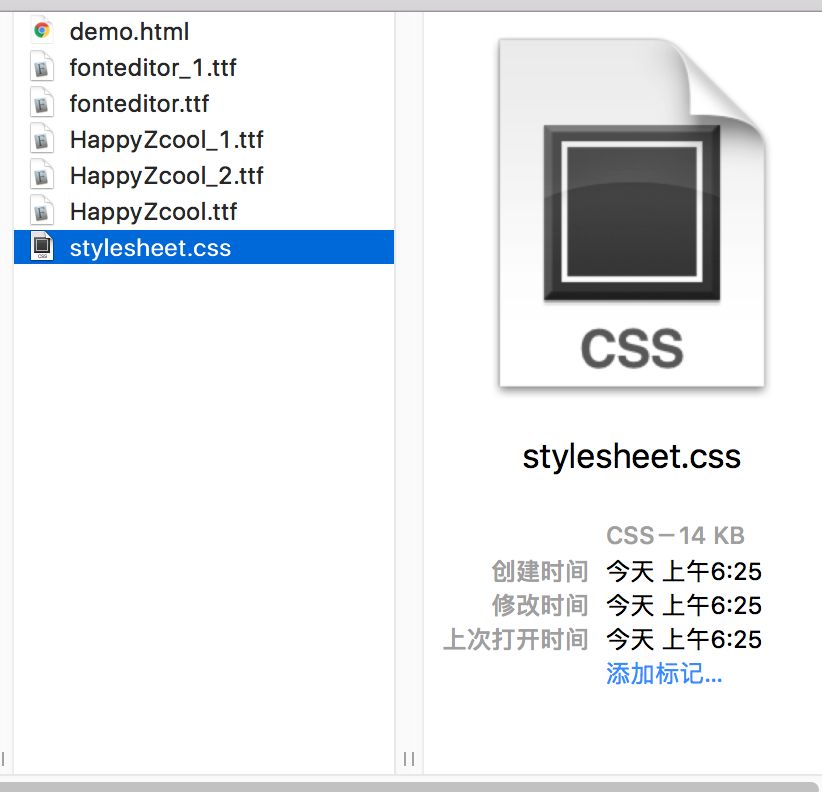Viewport: 822px width, 792px height.
Task: Click the 上次打开时间 label
Action: point(515,639)
